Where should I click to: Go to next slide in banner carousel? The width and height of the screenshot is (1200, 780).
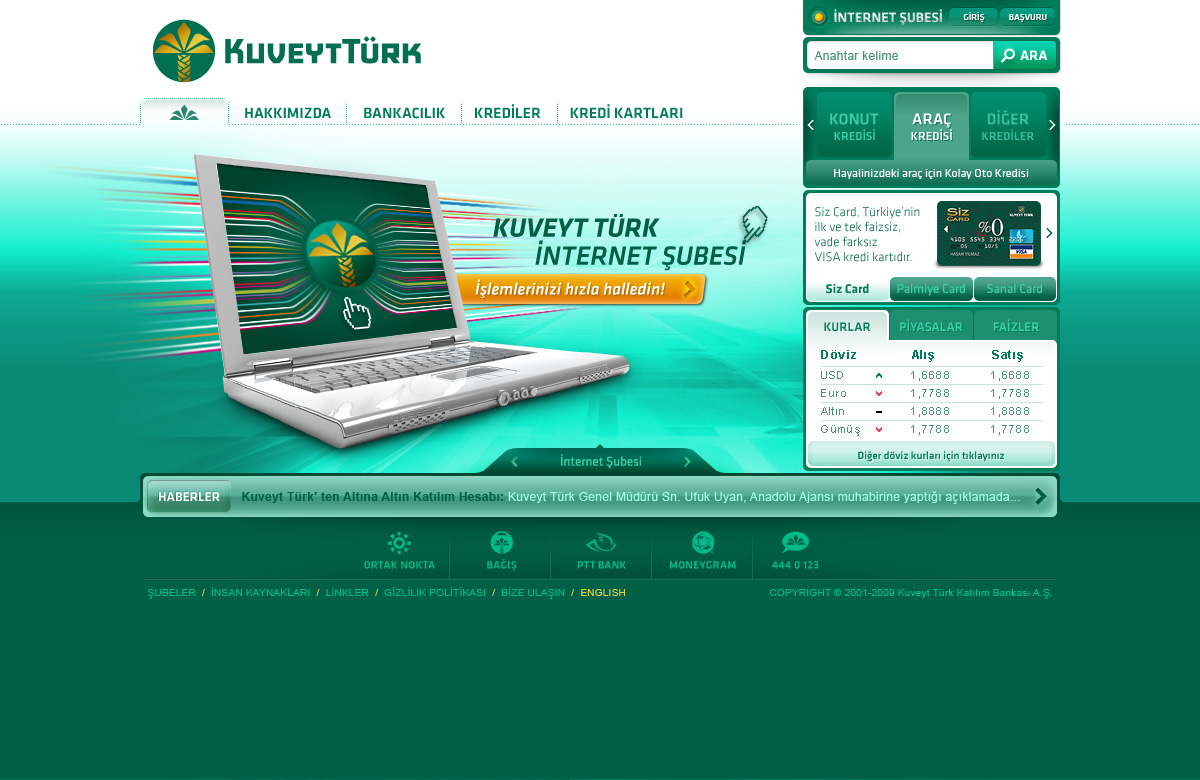coord(687,462)
